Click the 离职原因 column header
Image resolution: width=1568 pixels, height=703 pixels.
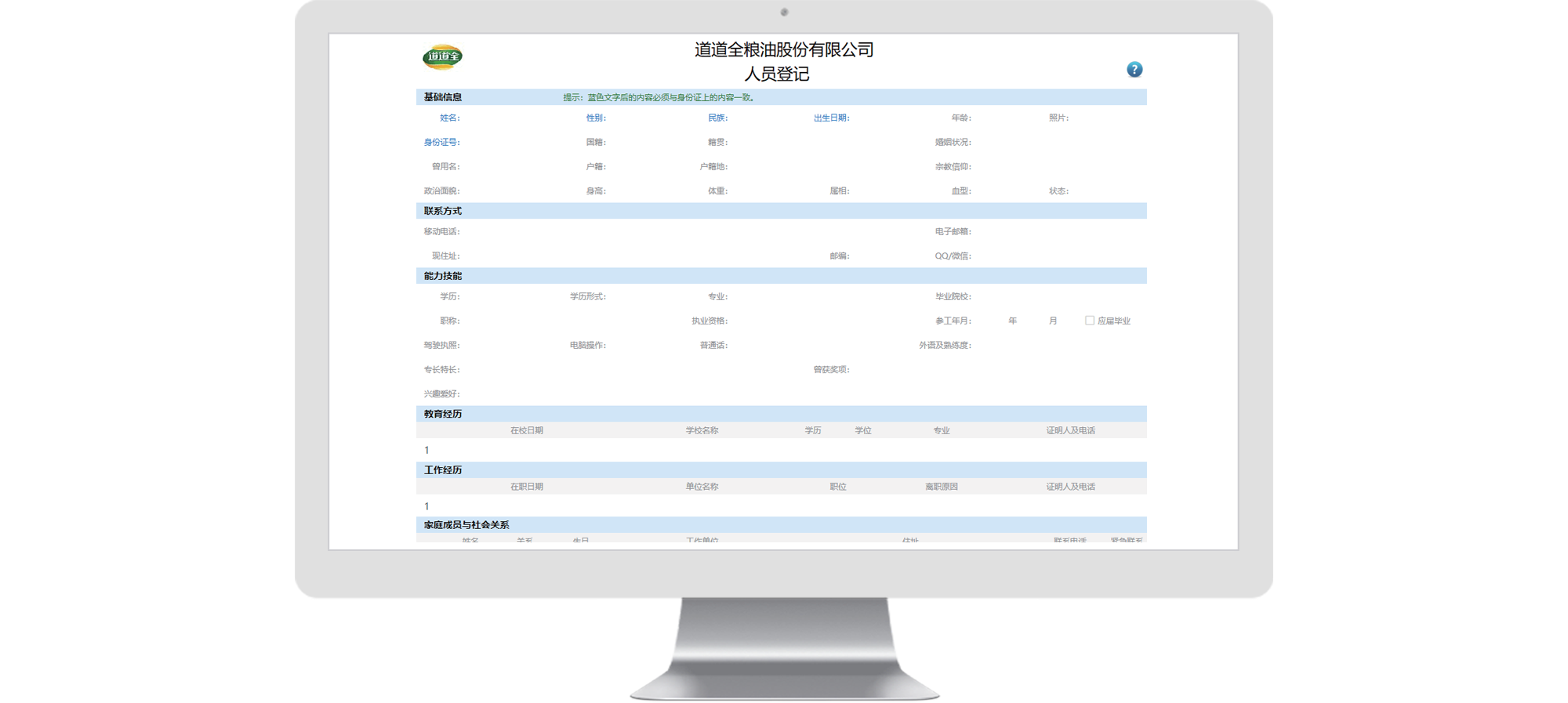coord(941,487)
